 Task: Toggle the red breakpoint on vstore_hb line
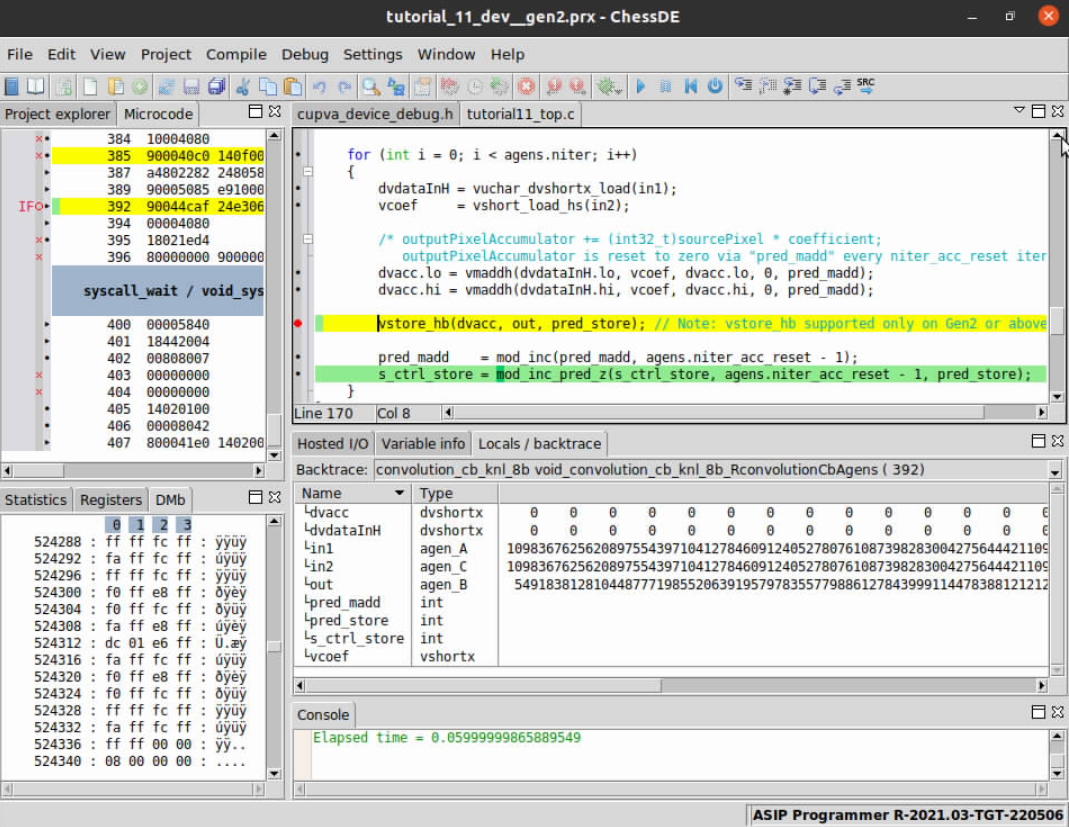point(299,323)
